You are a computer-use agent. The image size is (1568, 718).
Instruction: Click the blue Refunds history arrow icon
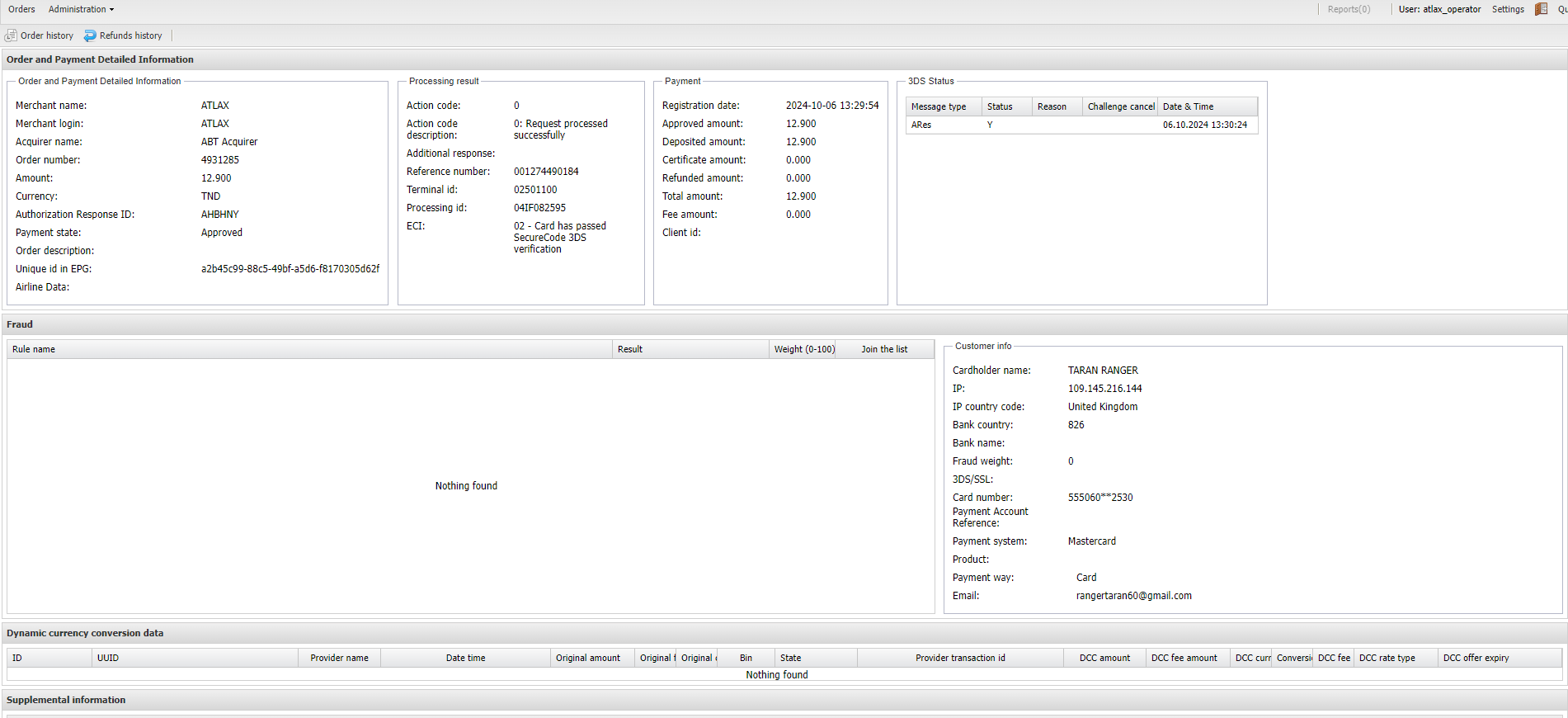point(90,35)
